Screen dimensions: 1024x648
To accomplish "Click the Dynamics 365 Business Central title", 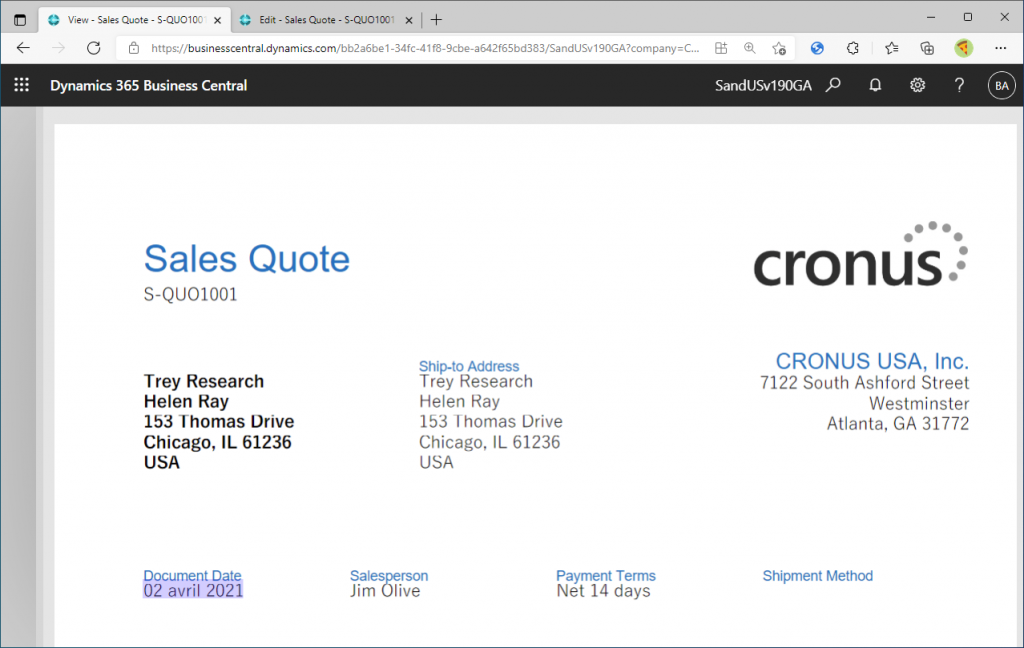I will pyautogui.click(x=149, y=86).
